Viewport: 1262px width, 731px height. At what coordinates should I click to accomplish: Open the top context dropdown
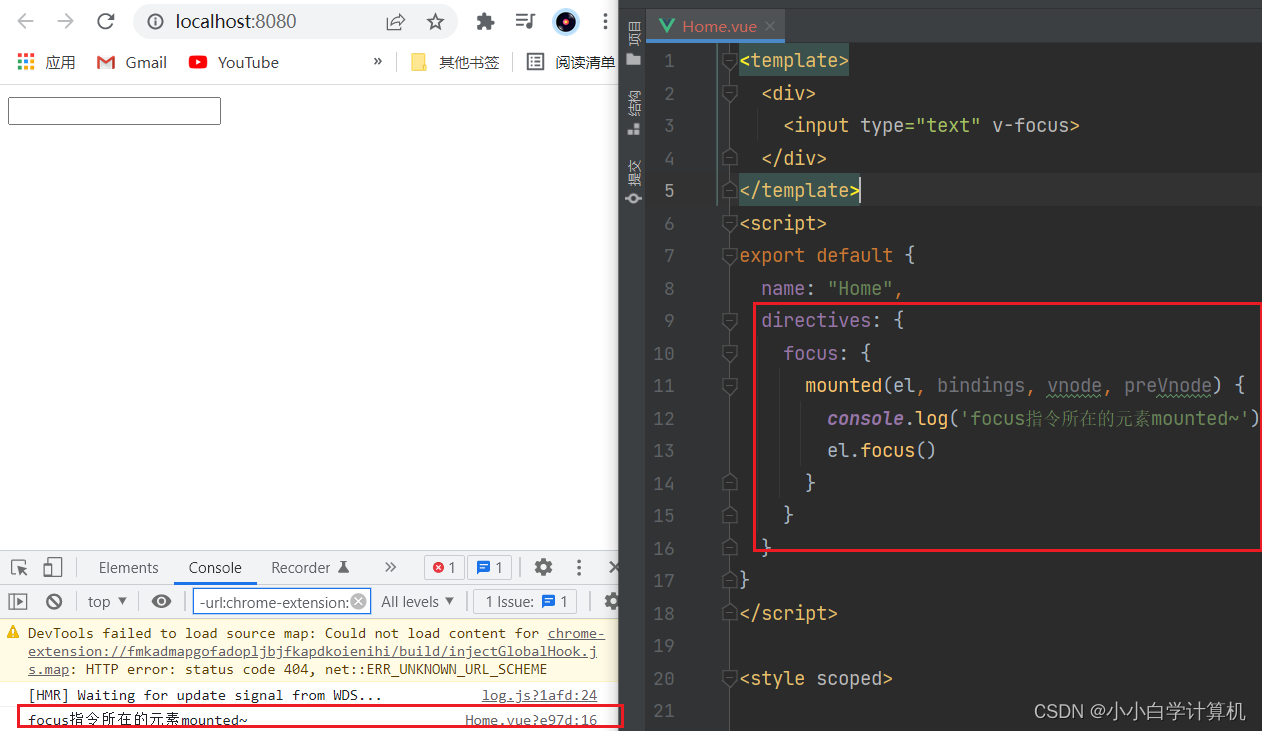point(107,601)
